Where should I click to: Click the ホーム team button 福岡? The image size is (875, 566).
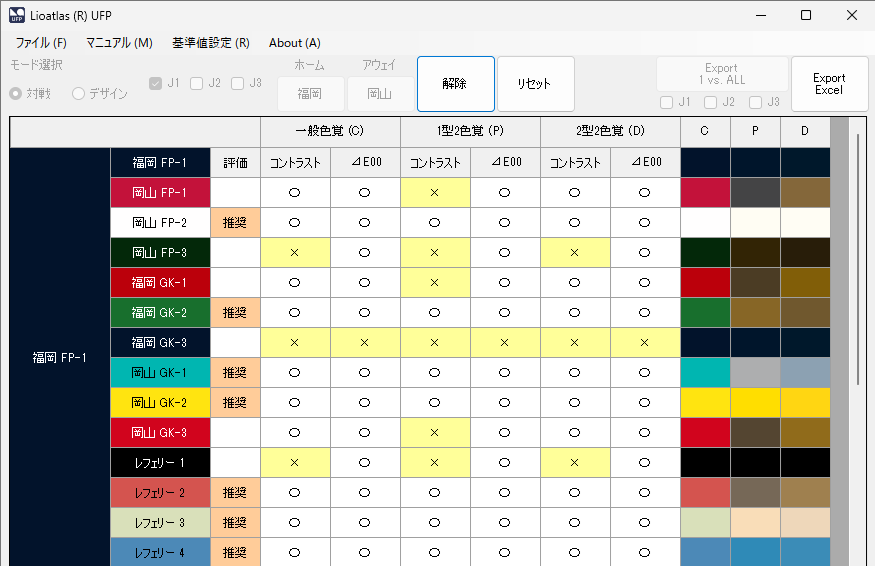point(309,94)
